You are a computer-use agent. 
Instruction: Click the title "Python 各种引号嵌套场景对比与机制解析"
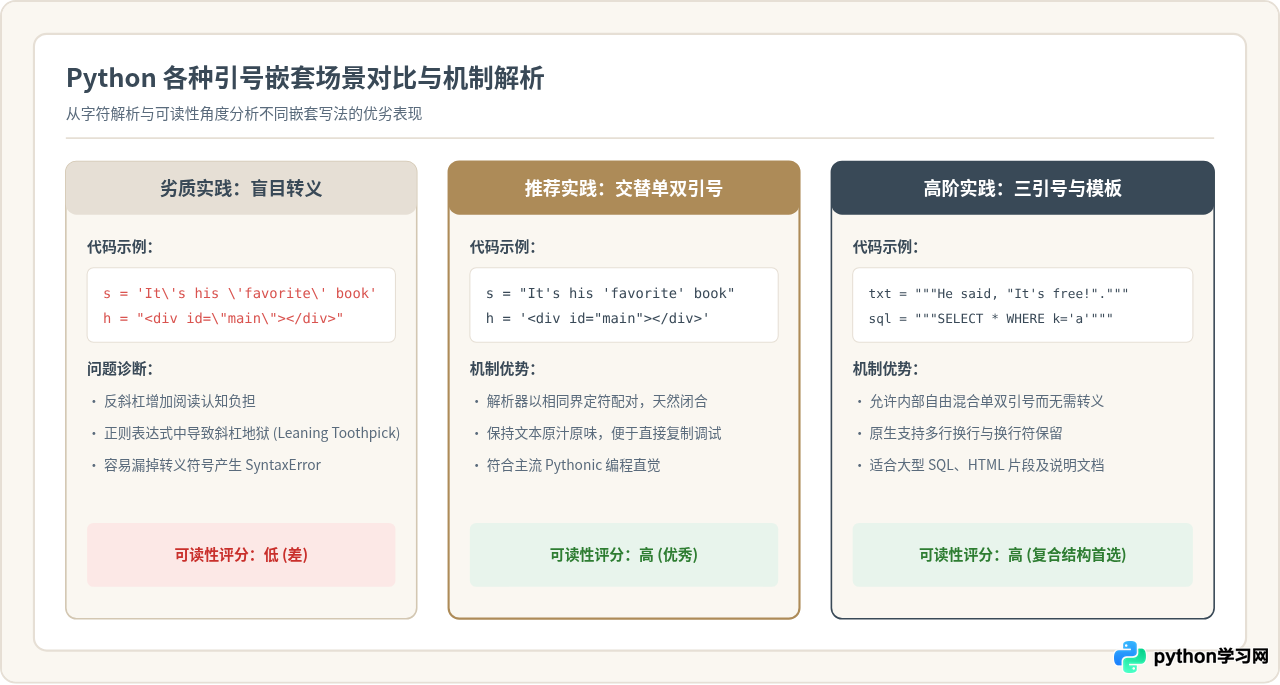(305, 78)
